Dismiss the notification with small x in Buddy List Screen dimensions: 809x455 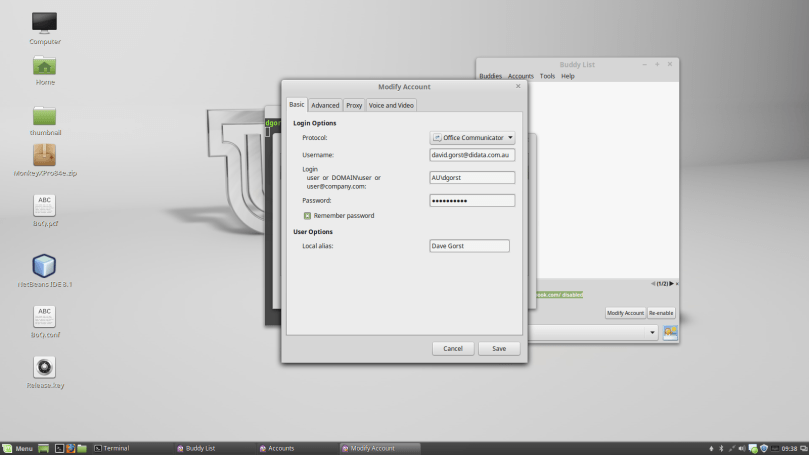pyautogui.click(x=677, y=284)
